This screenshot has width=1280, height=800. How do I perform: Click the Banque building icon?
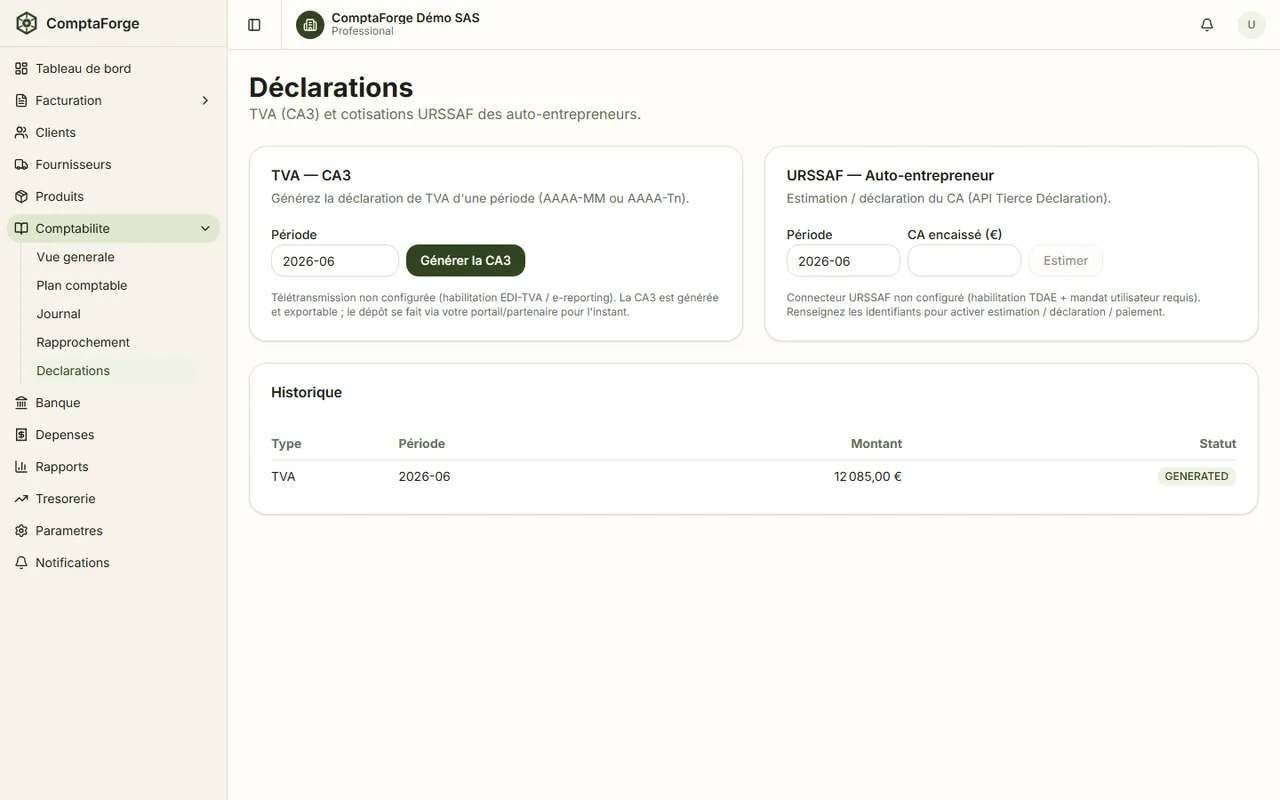(21, 402)
